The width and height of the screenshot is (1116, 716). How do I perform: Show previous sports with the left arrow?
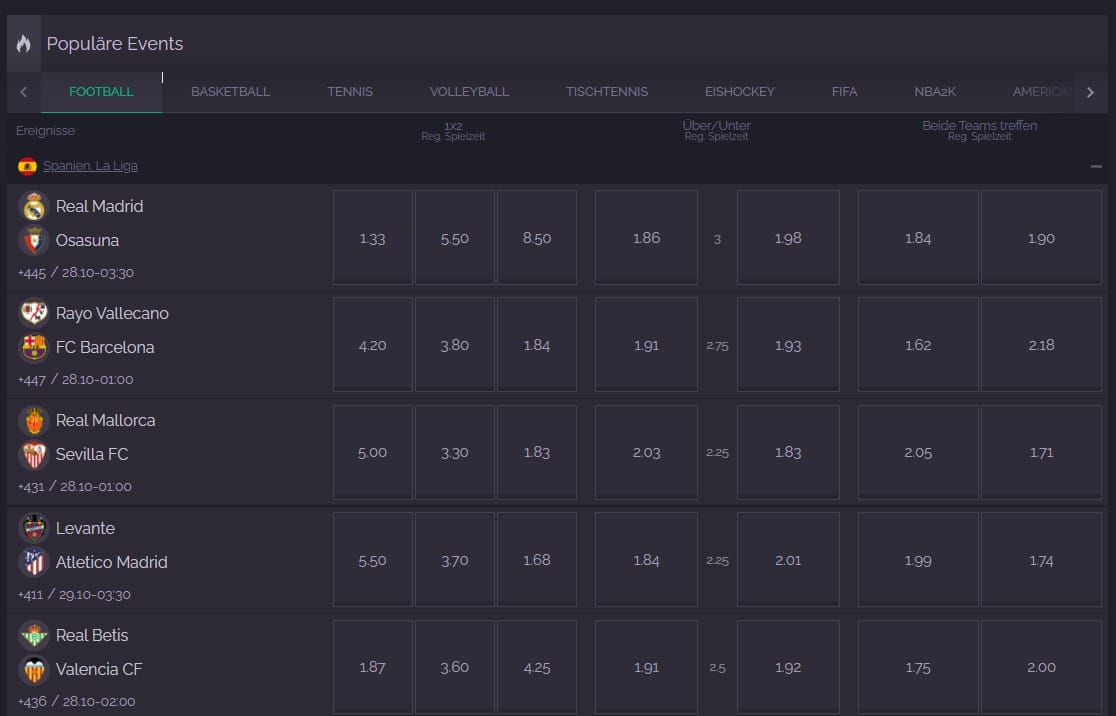[x=23, y=92]
